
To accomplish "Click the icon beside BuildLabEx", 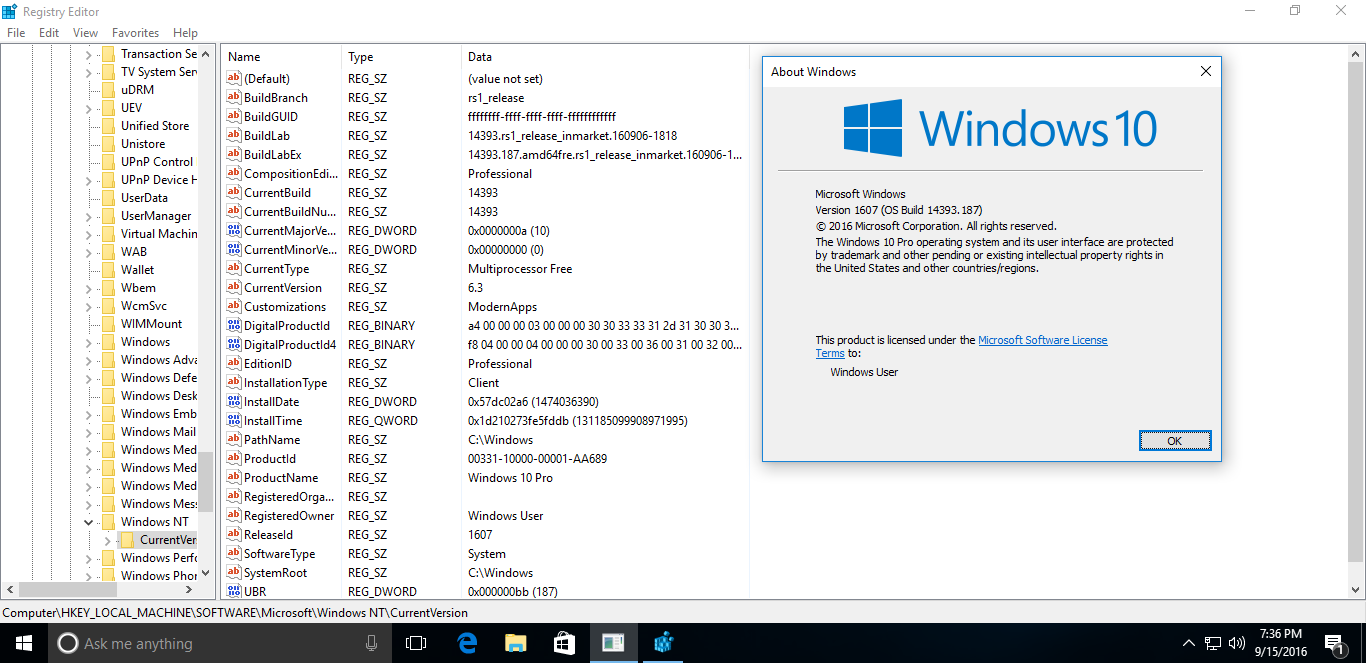I will (234, 155).
